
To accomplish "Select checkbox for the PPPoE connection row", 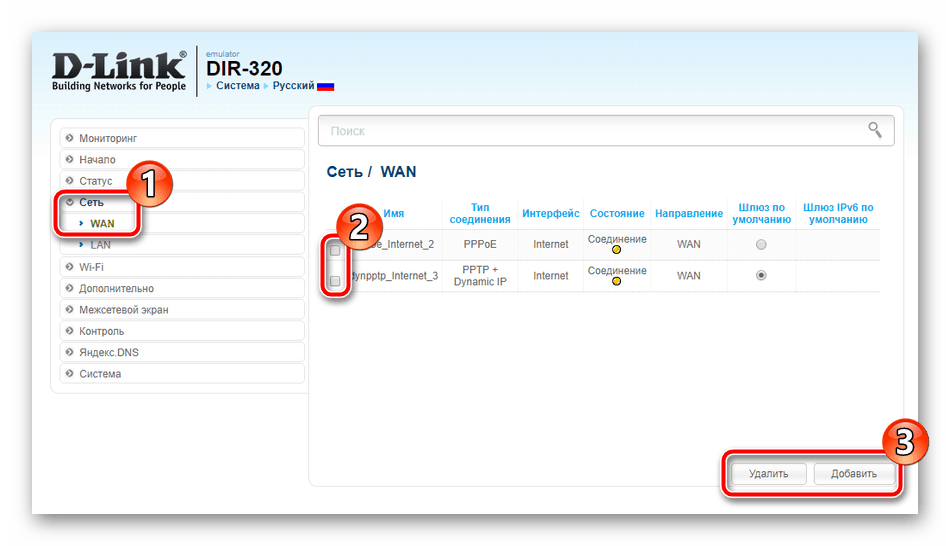I will click(x=335, y=250).
